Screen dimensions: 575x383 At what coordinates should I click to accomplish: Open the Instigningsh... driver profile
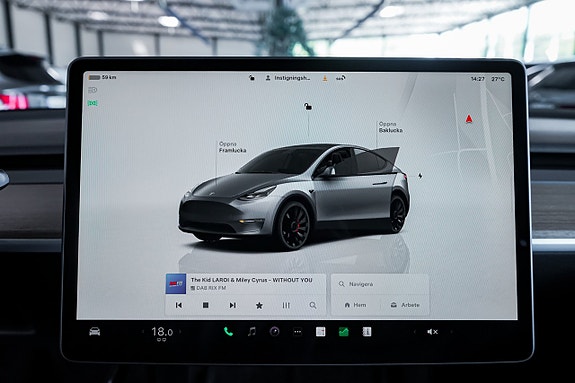click(288, 78)
